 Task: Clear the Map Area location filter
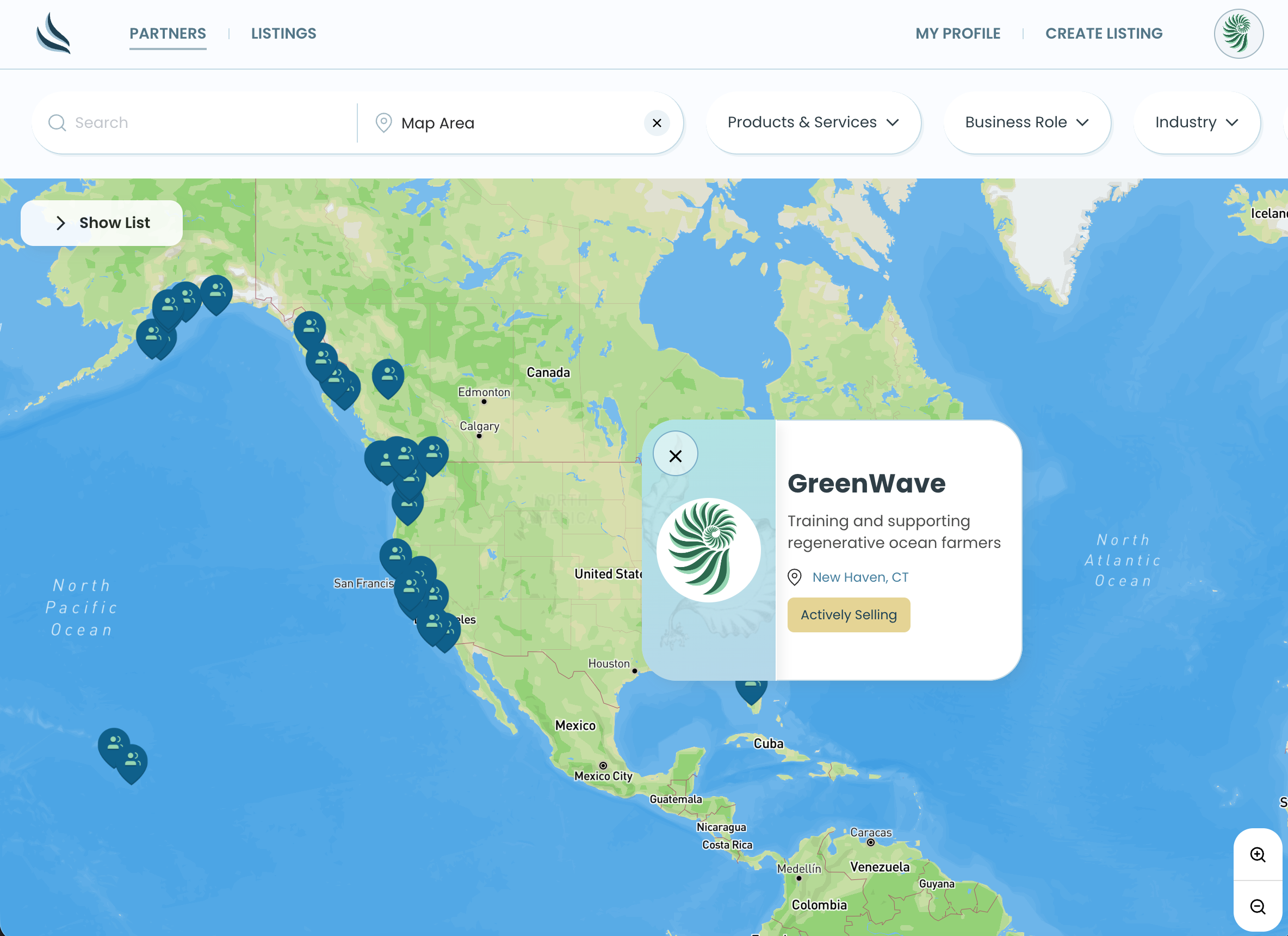coord(657,123)
